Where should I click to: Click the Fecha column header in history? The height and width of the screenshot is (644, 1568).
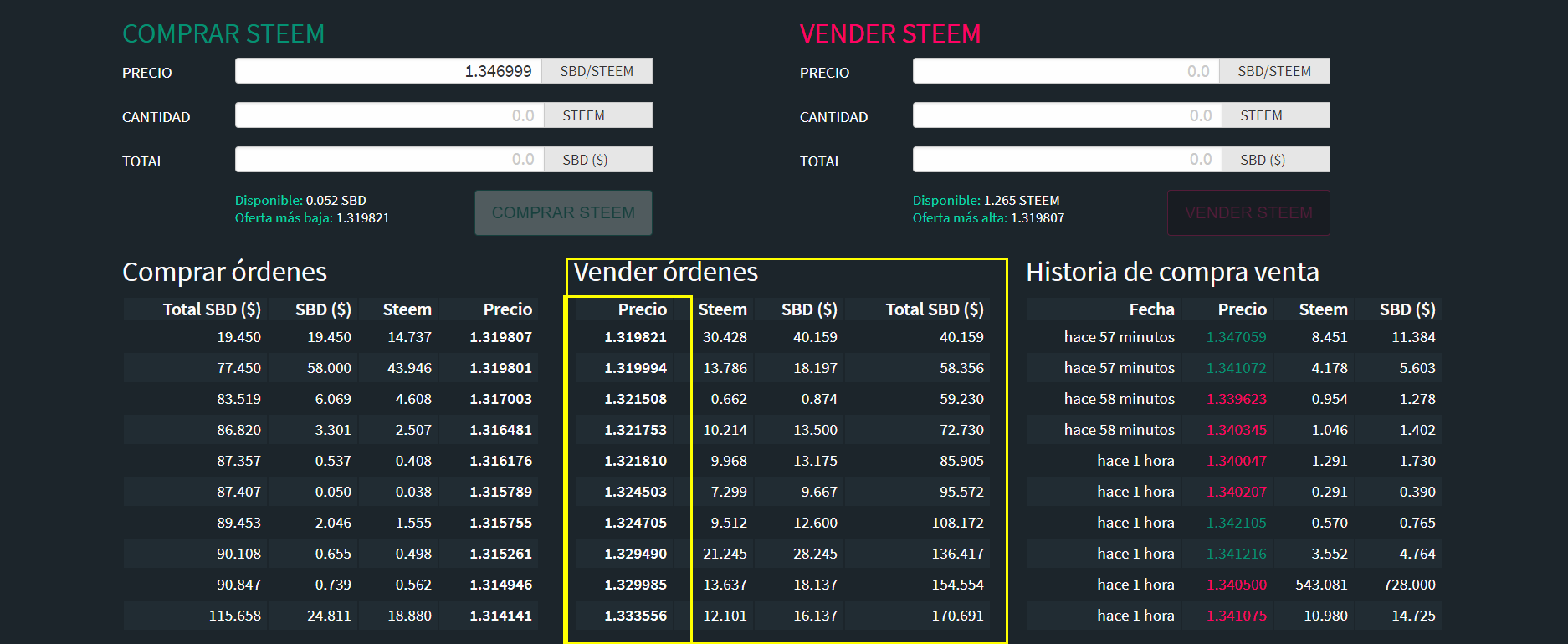click(1151, 309)
